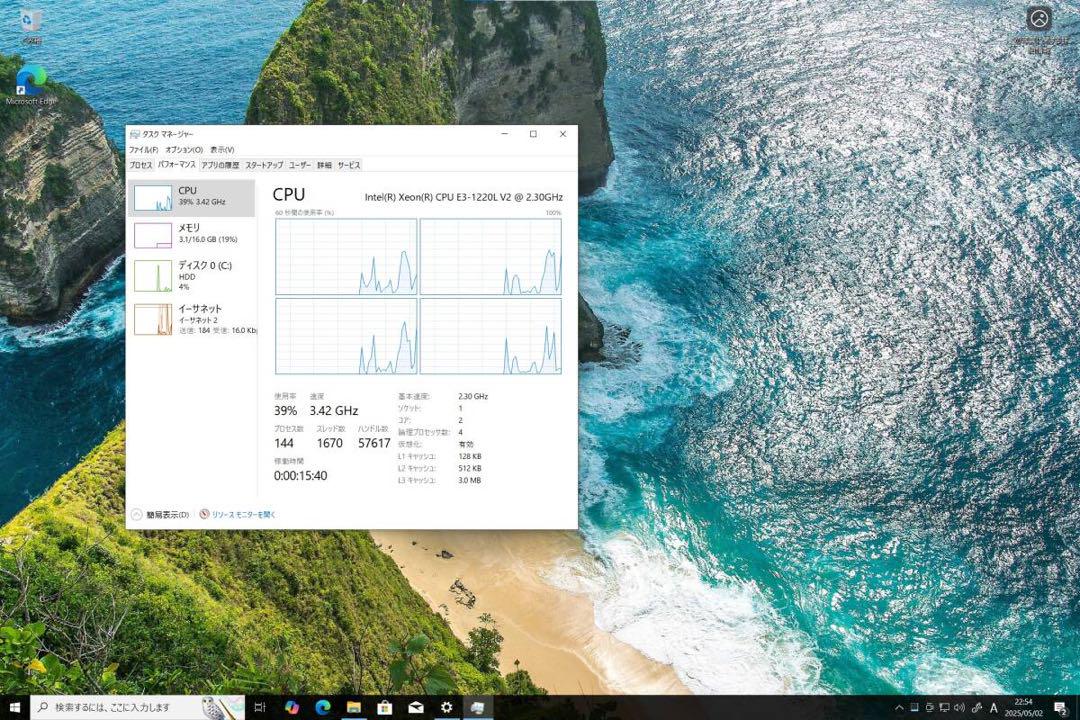
Task: Open File Explorer from the taskbar
Action: (353, 708)
